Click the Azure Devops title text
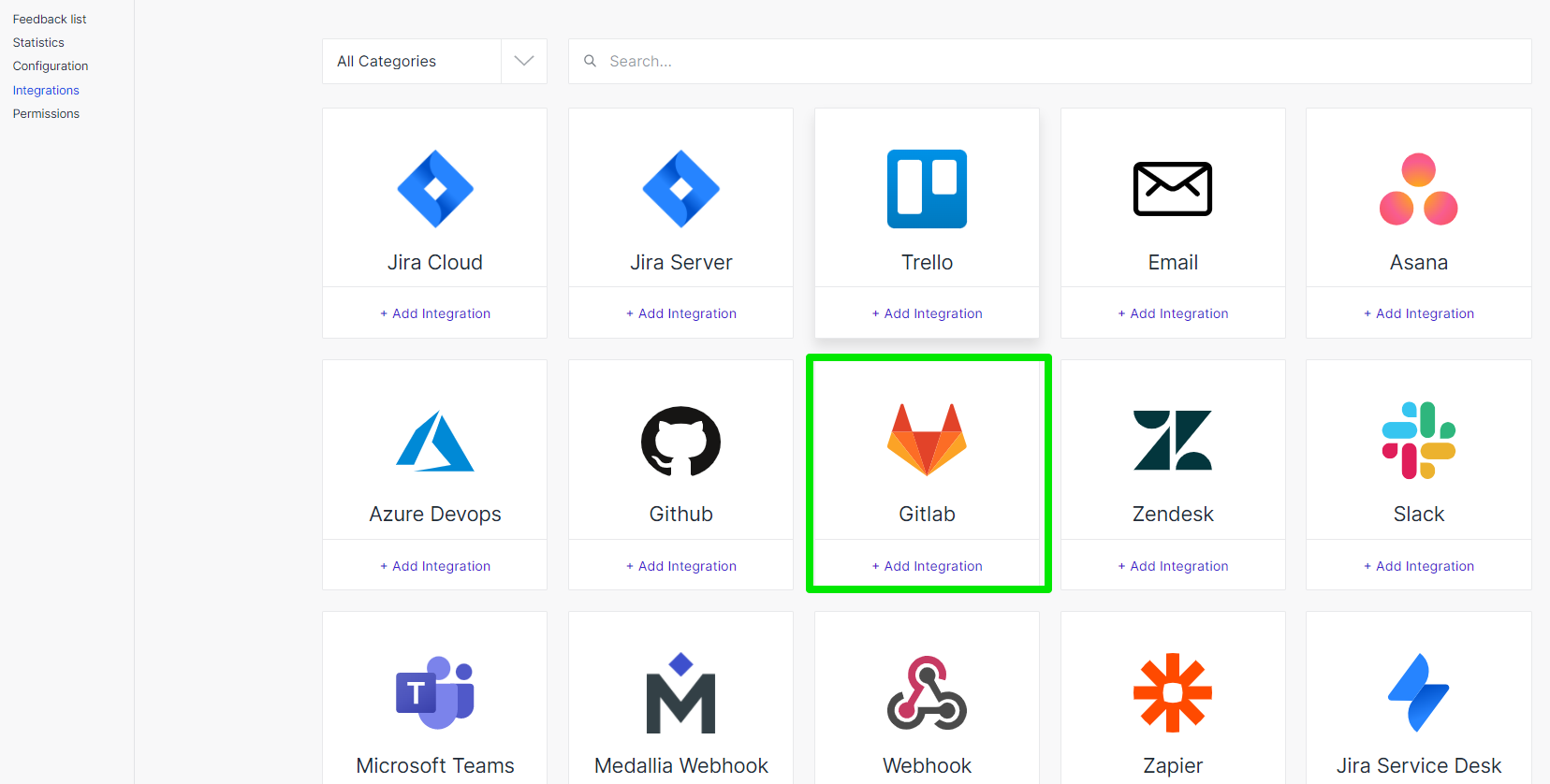The width and height of the screenshot is (1550, 784). [x=435, y=514]
